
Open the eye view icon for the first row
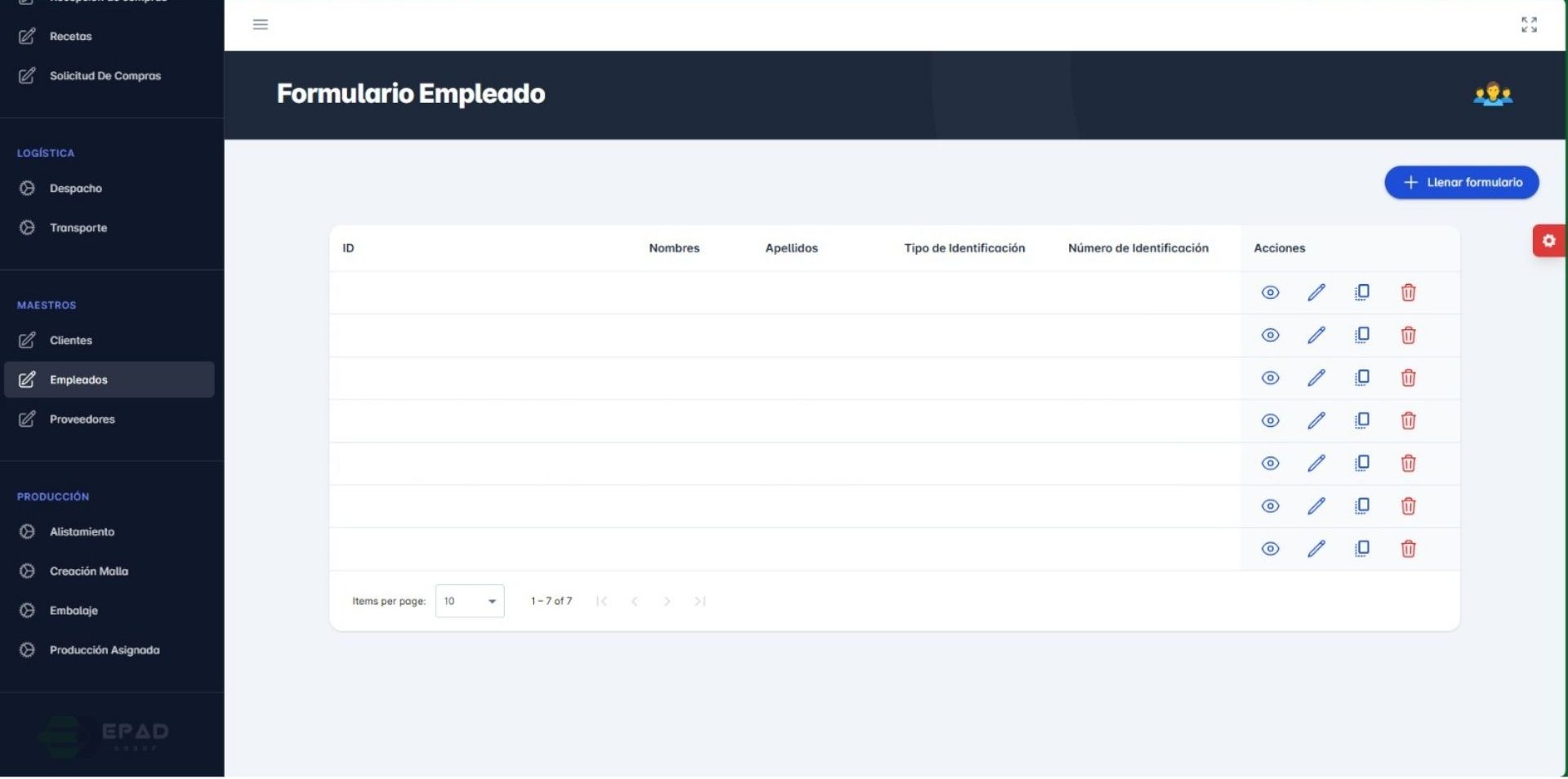[x=1270, y=292]
